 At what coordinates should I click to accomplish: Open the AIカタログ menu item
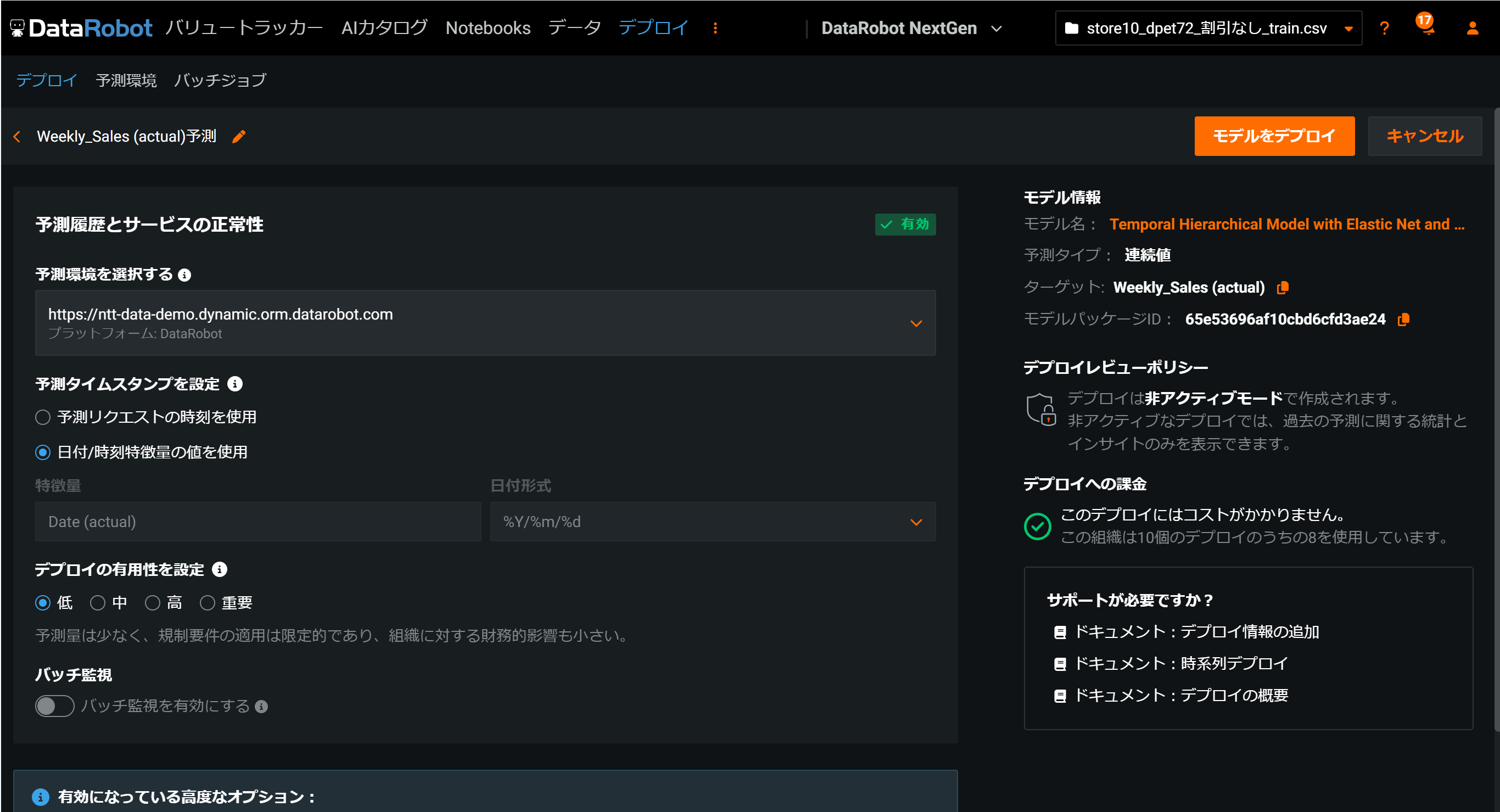(384, 28)
